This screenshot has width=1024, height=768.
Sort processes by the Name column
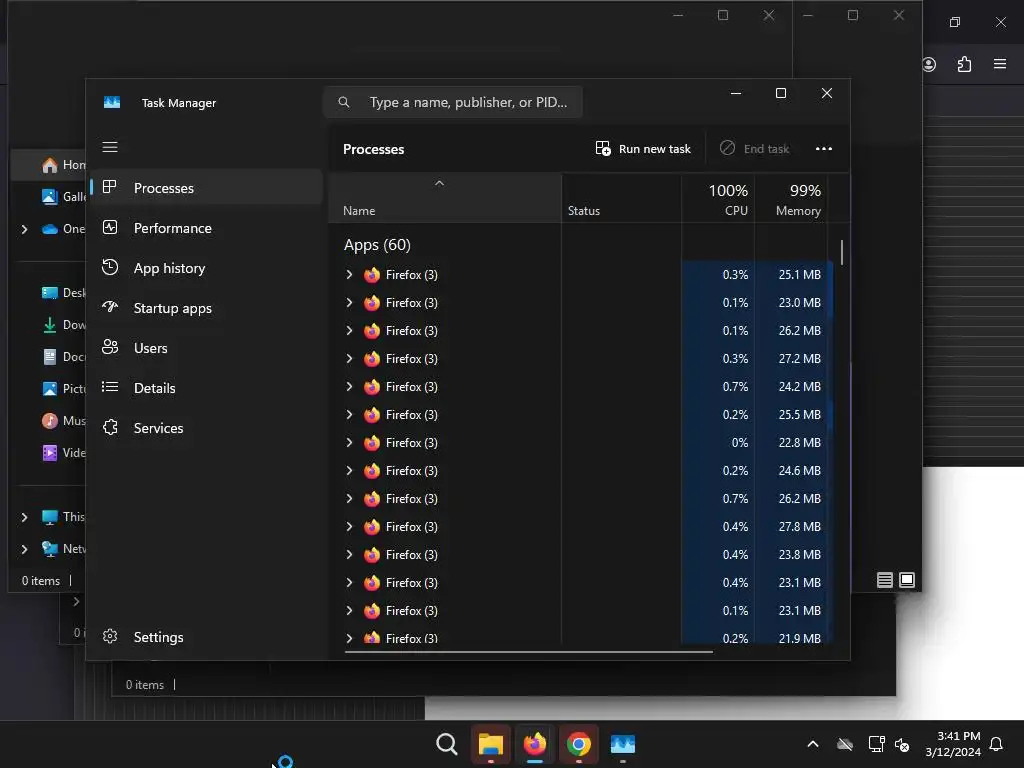tap(444, 199)
